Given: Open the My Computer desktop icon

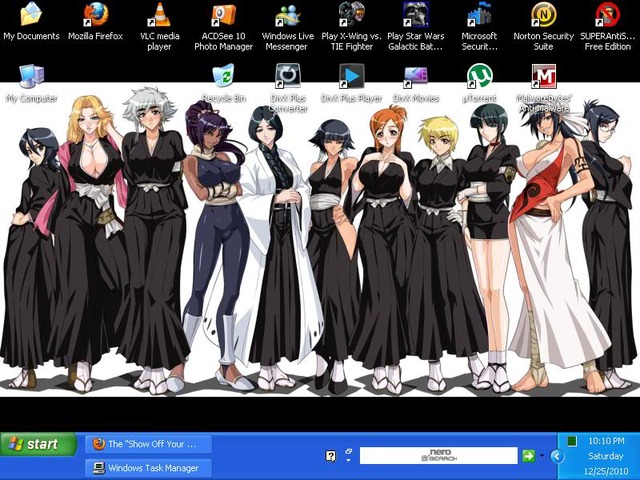Looking at the screenshot, I should 31,76.
